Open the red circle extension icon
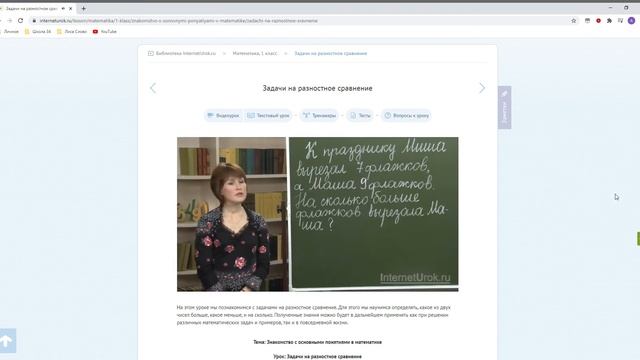640x360 pixels. pos(598,20)
